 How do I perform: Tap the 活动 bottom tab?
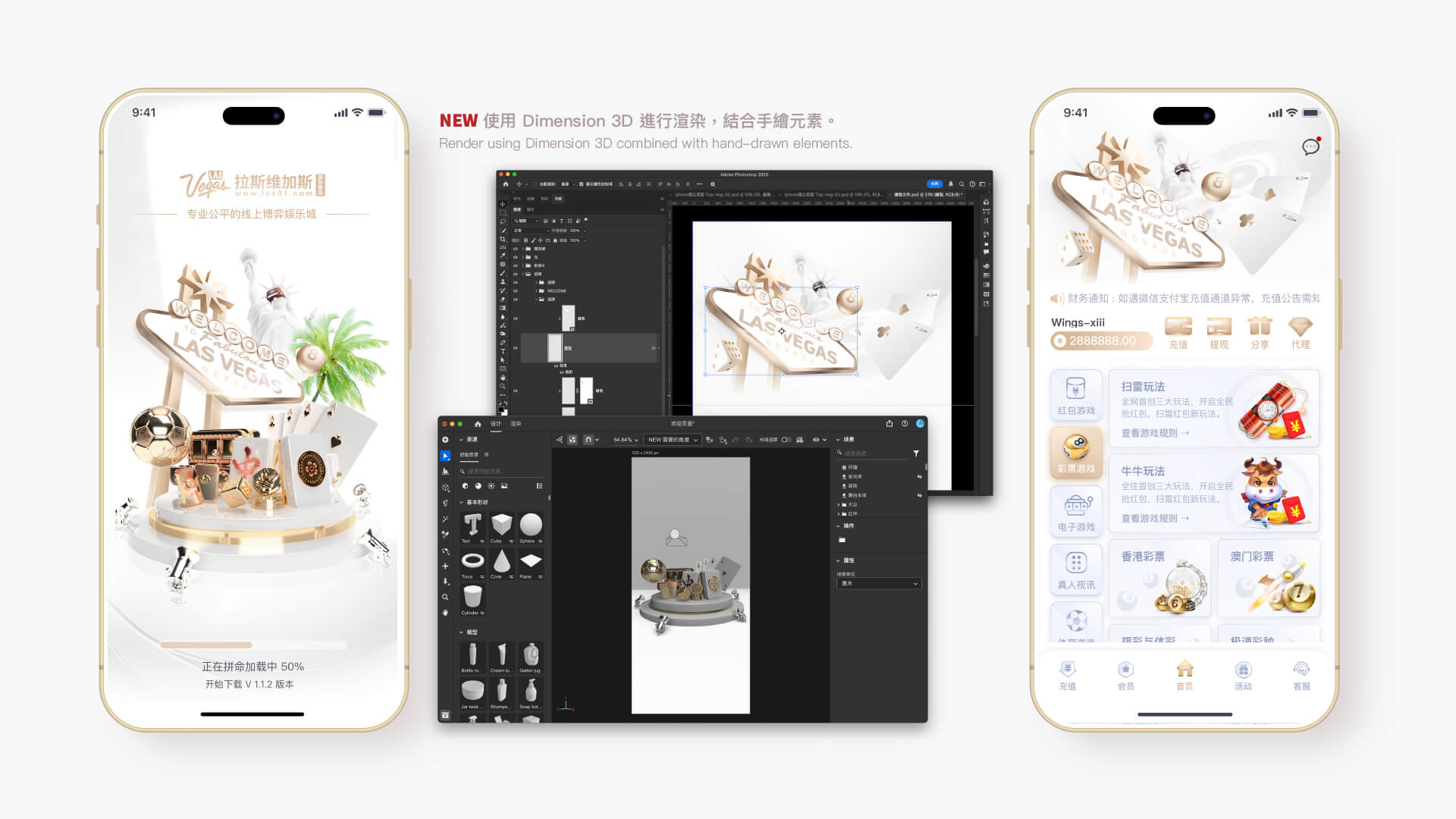[x=1243, y=675]
